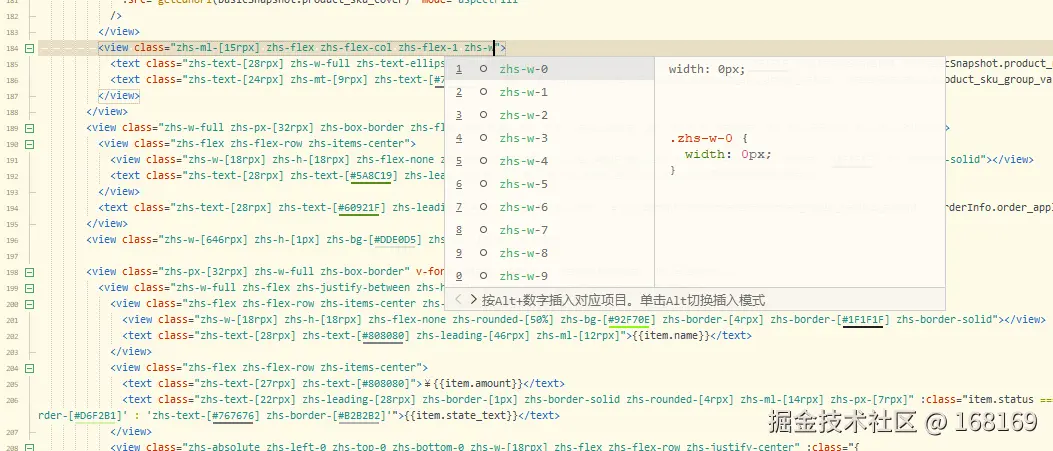Choose the zhs-w-5 suggestion

[549, 184]
